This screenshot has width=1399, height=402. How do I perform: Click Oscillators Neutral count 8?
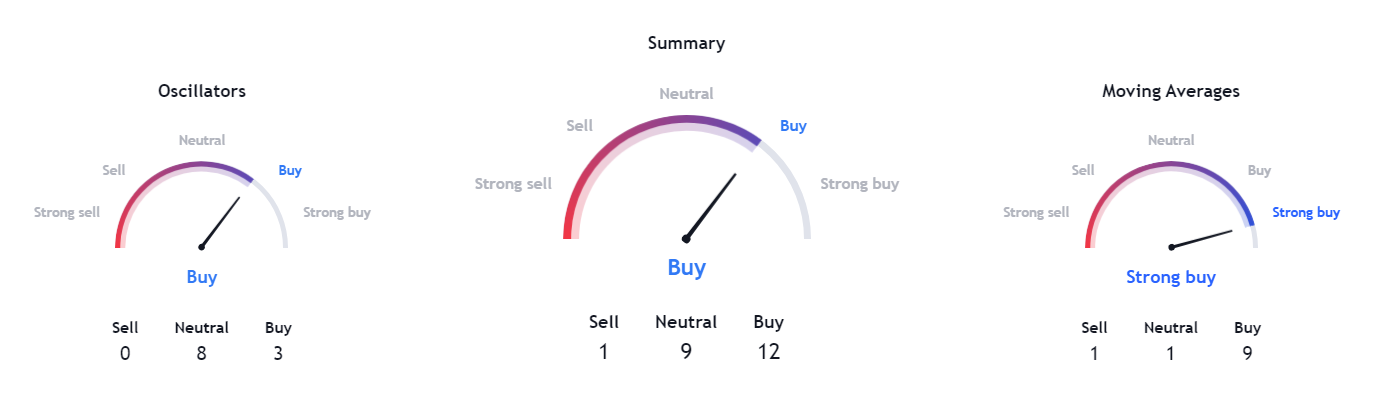pyautogui.click(x=202, y=353)
